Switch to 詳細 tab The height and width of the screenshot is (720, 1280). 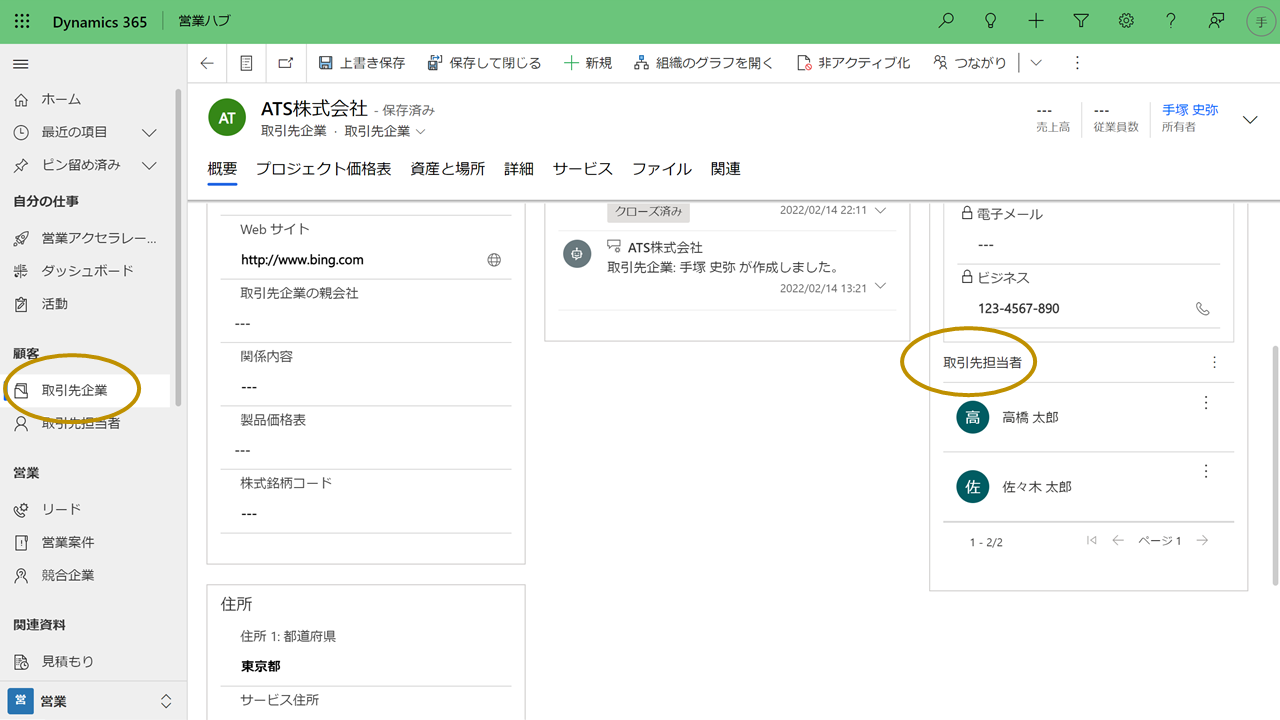point(519,169)
